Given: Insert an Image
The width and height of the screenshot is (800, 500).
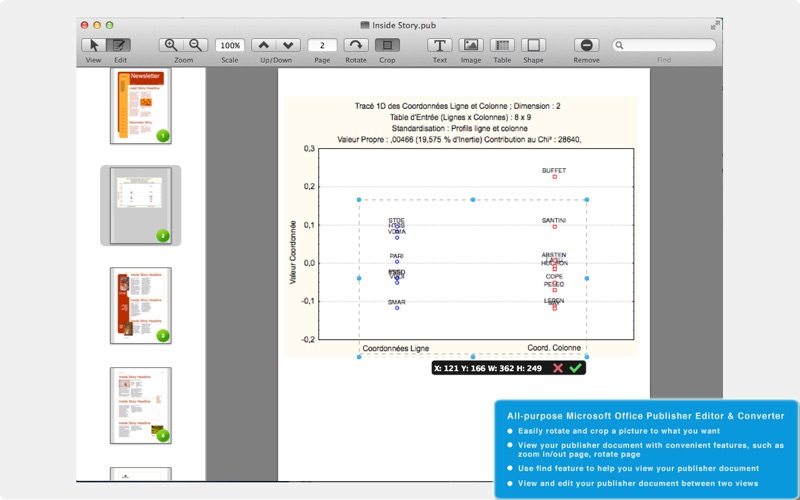Looking at the screenshot, I should pyautogui.click(x=471, y=45).
